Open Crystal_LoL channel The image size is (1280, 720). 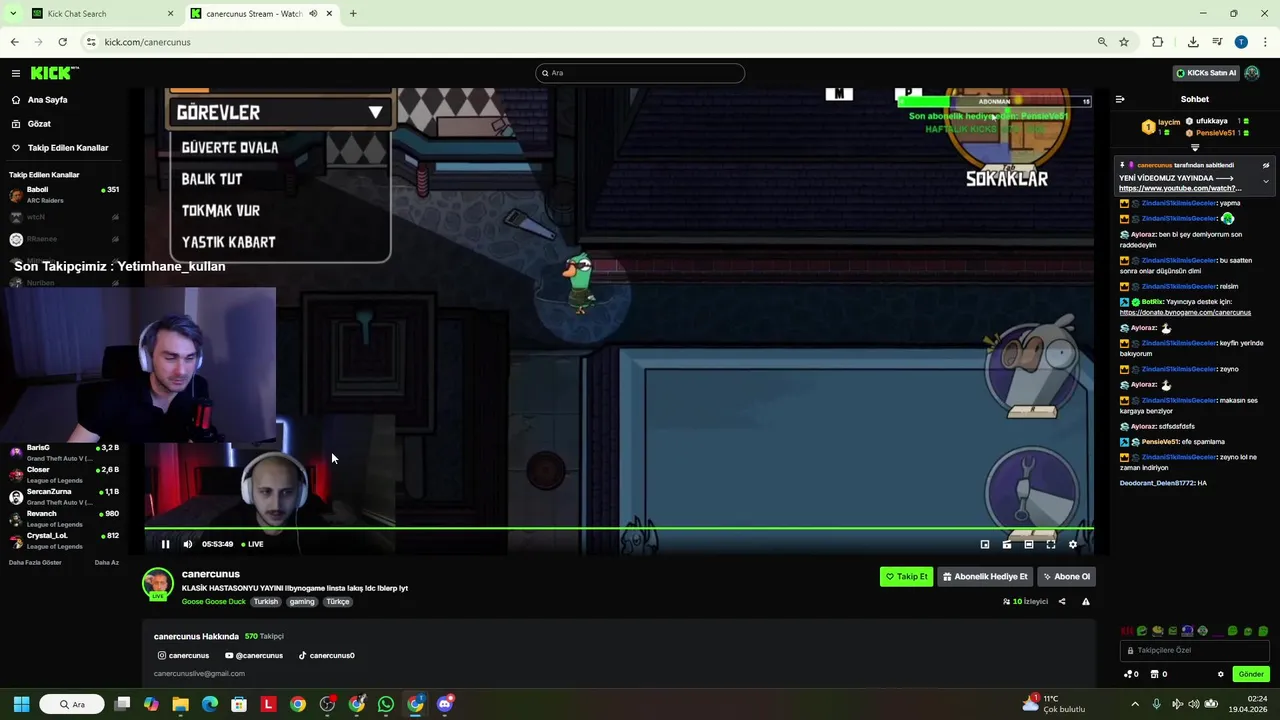pyautogui.click(x=64, y=541)
